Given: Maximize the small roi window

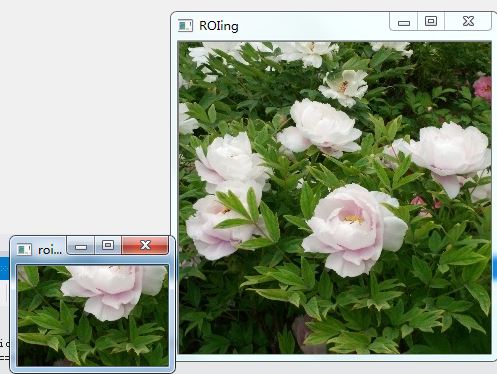Looking at the screenshot, I should click(108, 246).
